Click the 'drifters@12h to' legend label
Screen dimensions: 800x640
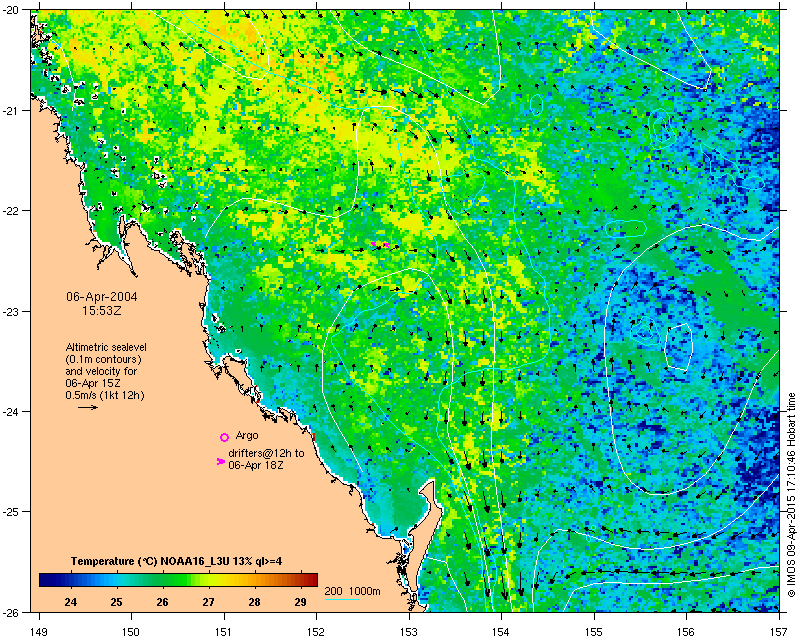[x=266, y=453]
